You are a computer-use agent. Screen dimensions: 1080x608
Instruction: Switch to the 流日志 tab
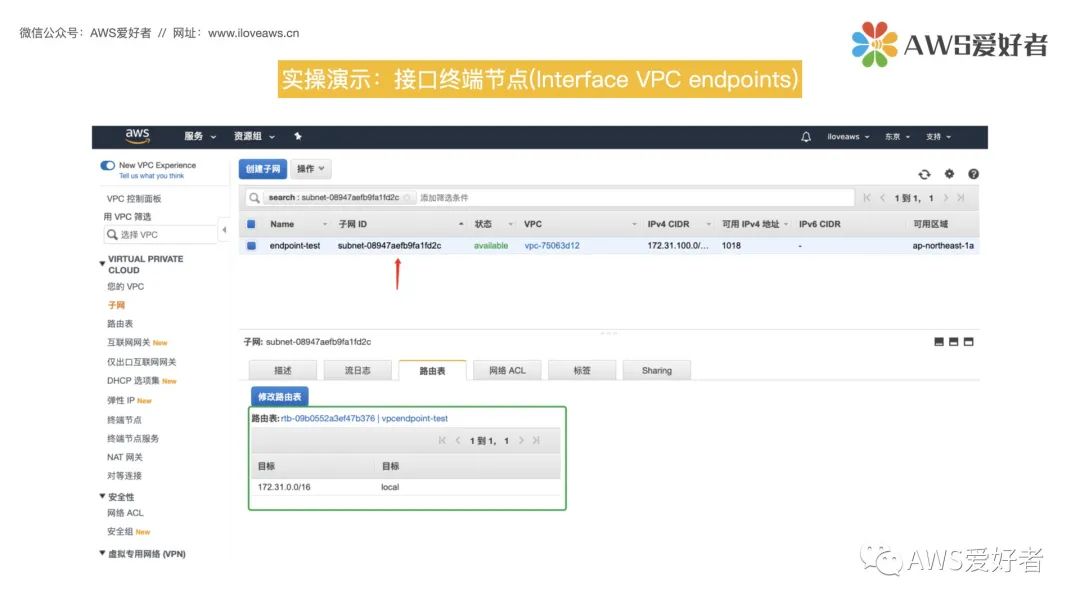tap(357, 370)
